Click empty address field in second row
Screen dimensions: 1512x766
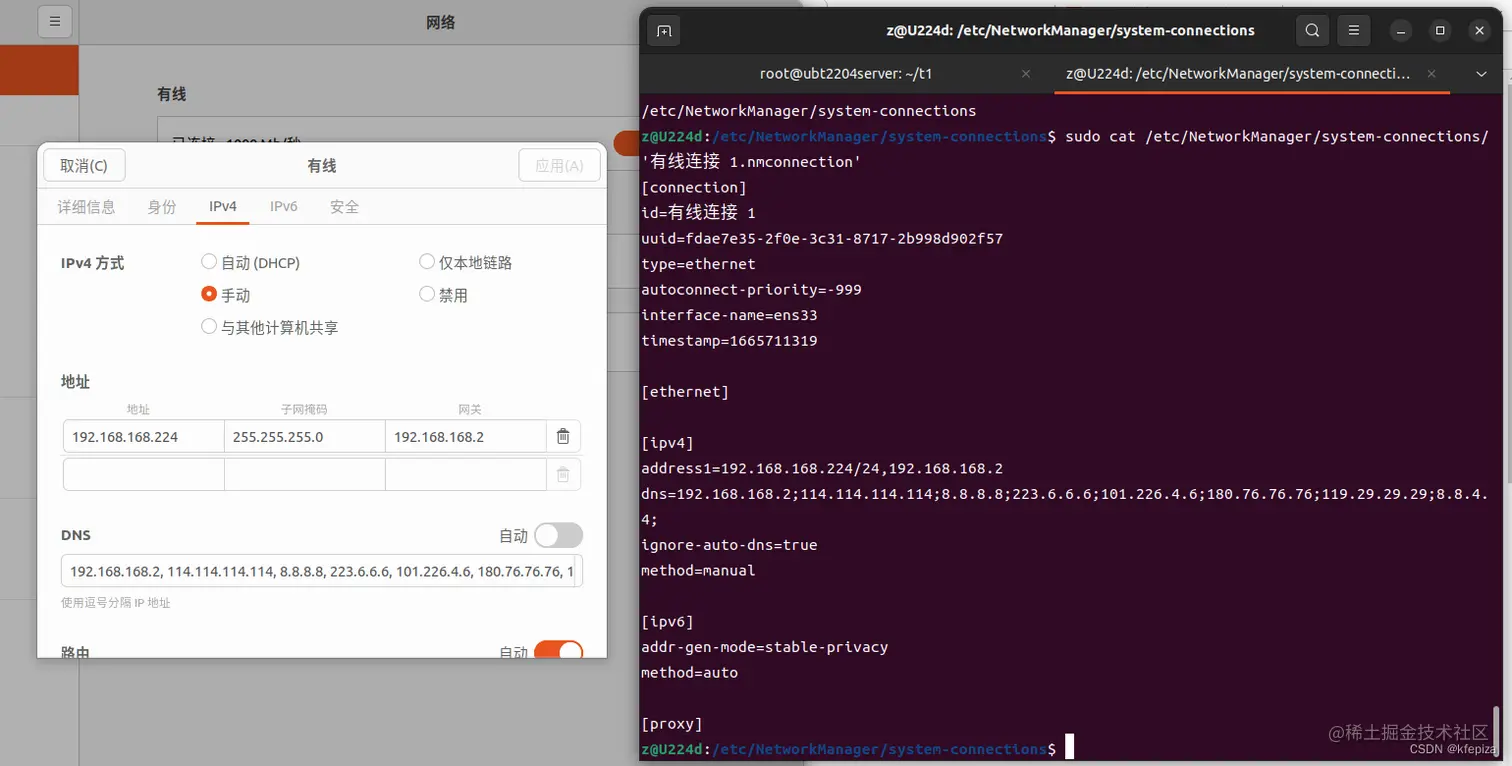(x=144, y=475)
